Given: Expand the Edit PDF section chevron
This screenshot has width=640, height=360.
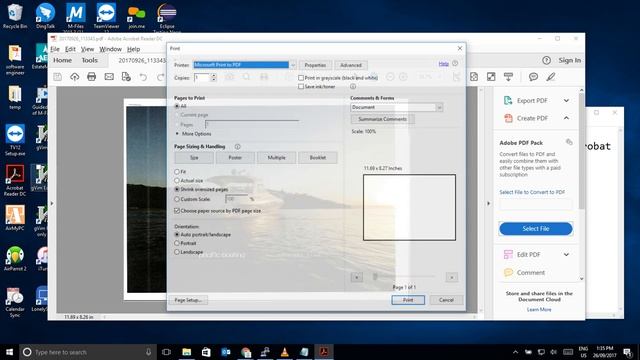Looking at the screenshot, I should click(x=567, y=254).
